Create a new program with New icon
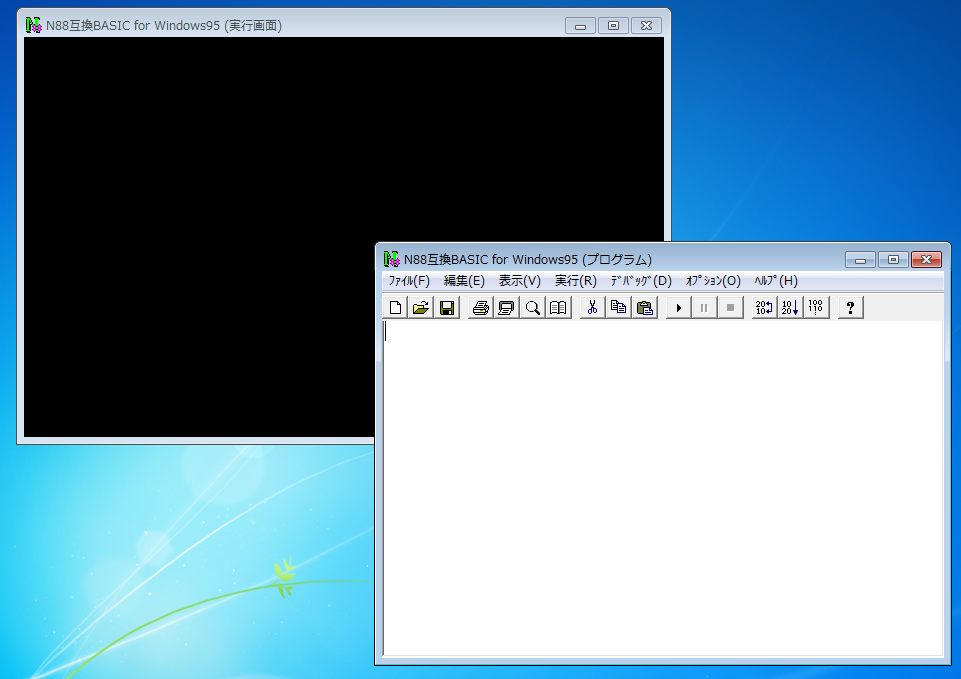This screenshot has width=961, height=679. [x=395, y=308]
